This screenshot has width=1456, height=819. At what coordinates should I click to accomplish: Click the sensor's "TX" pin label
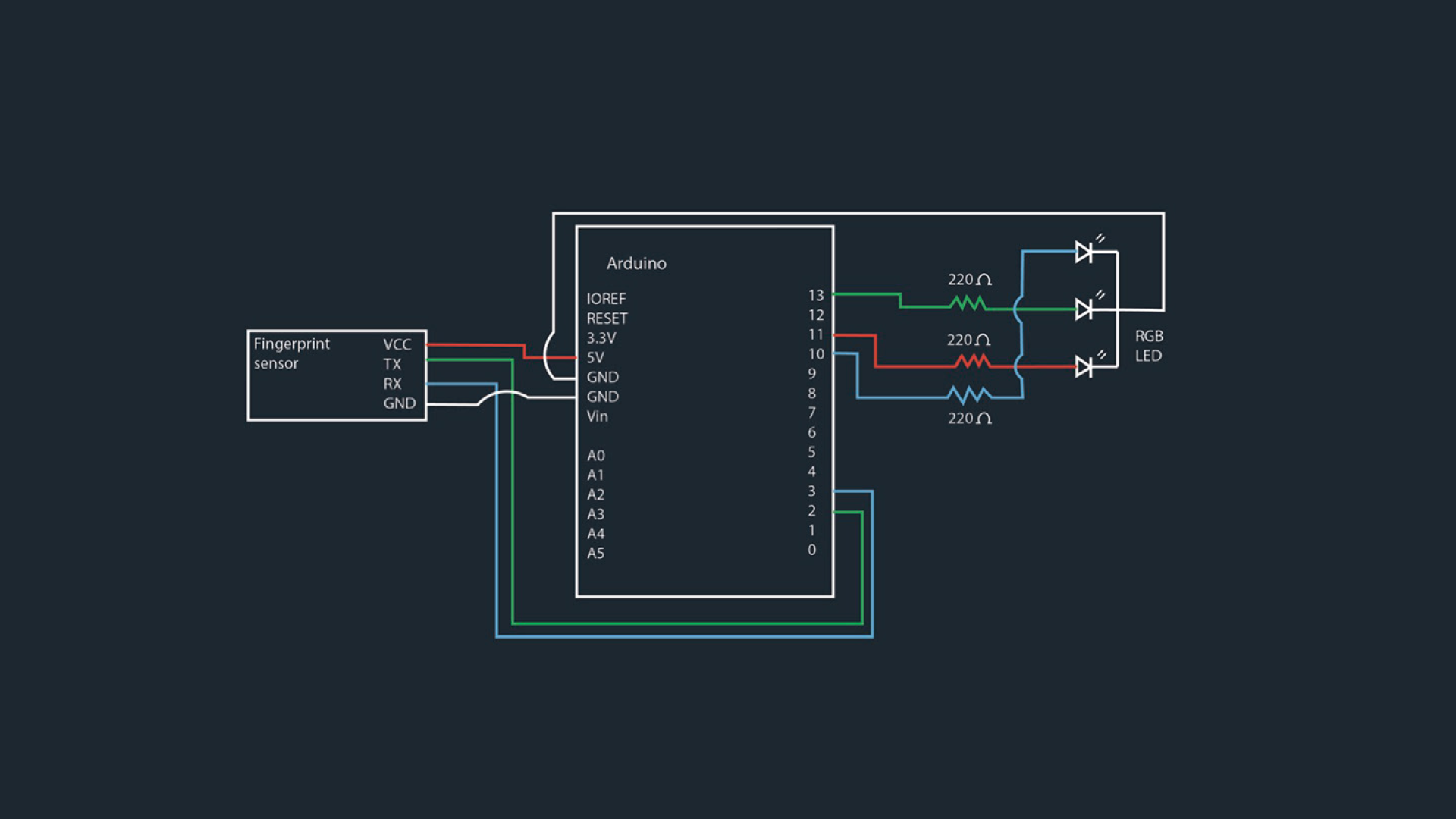pyautogui.click(x=392, y=364)
